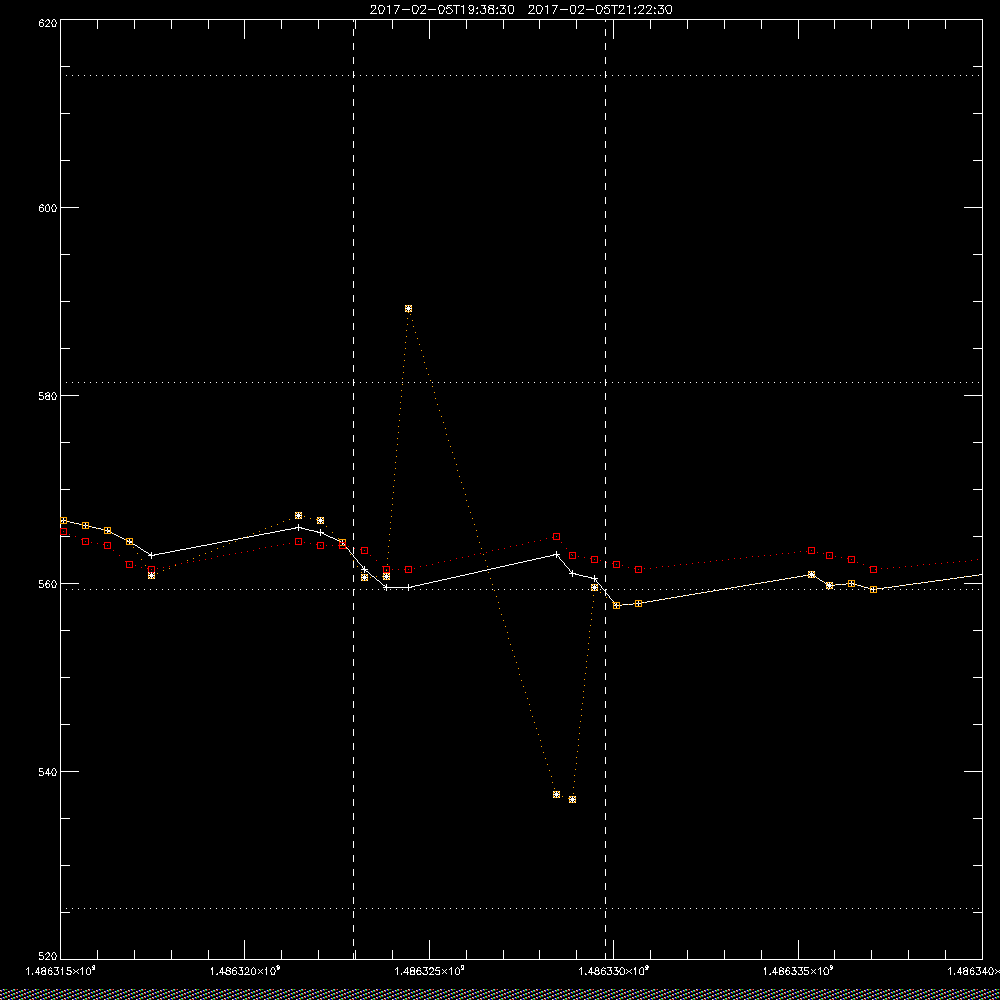1000x1000 pixels.
Task: Click the right vertical dashed line
Action: pos(605,489)
